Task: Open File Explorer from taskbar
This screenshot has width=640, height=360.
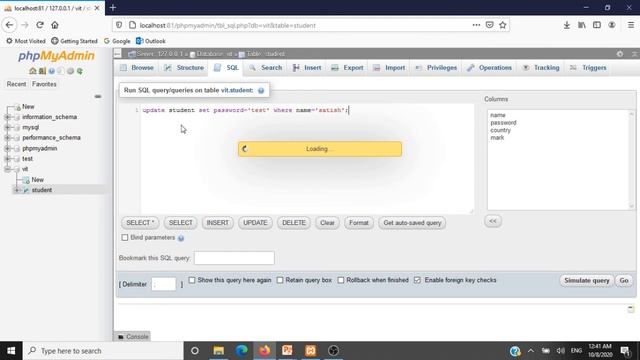Action: coord(218,351)
